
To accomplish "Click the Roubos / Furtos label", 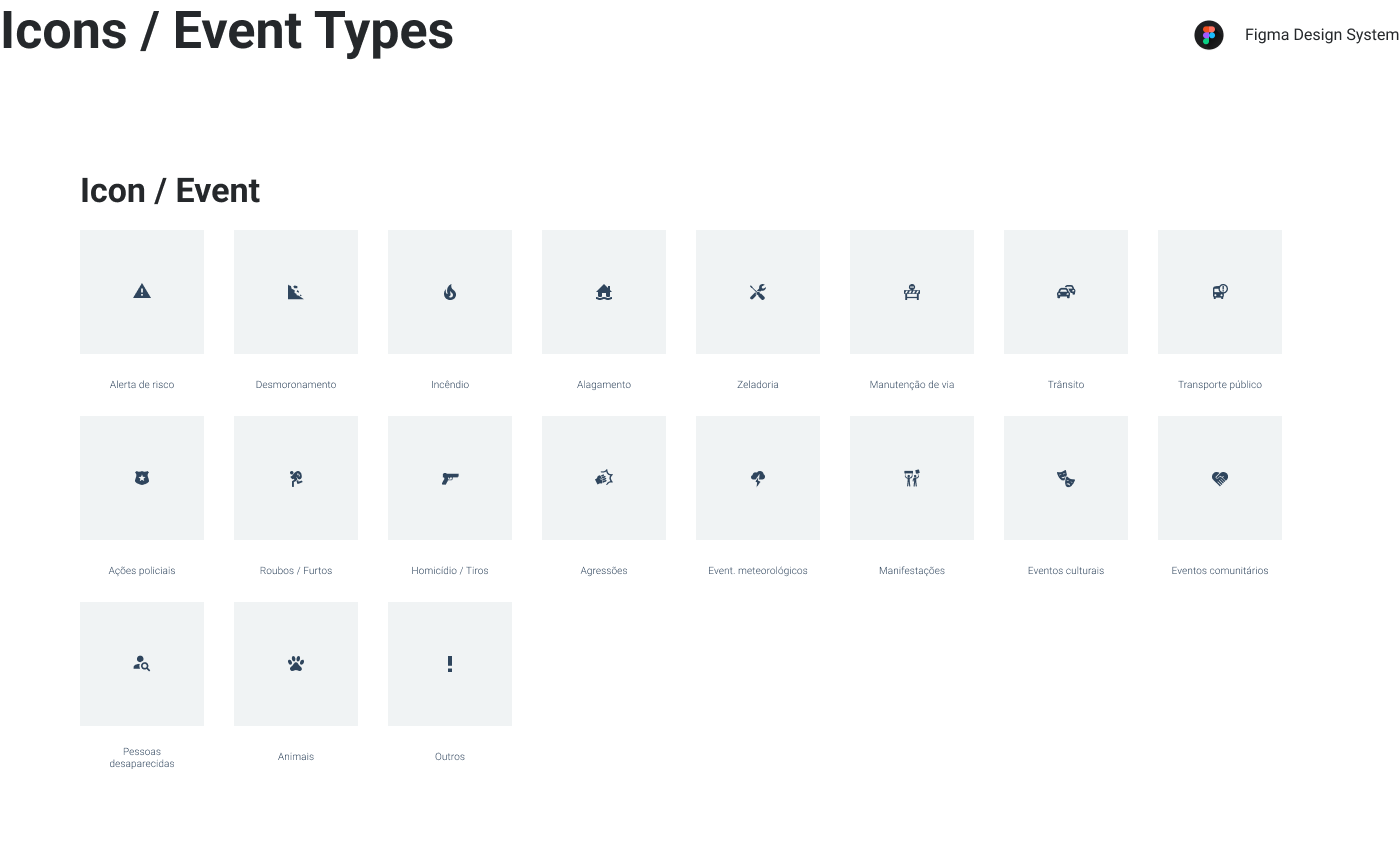I will pyautogui.click(x=296, y=570).
